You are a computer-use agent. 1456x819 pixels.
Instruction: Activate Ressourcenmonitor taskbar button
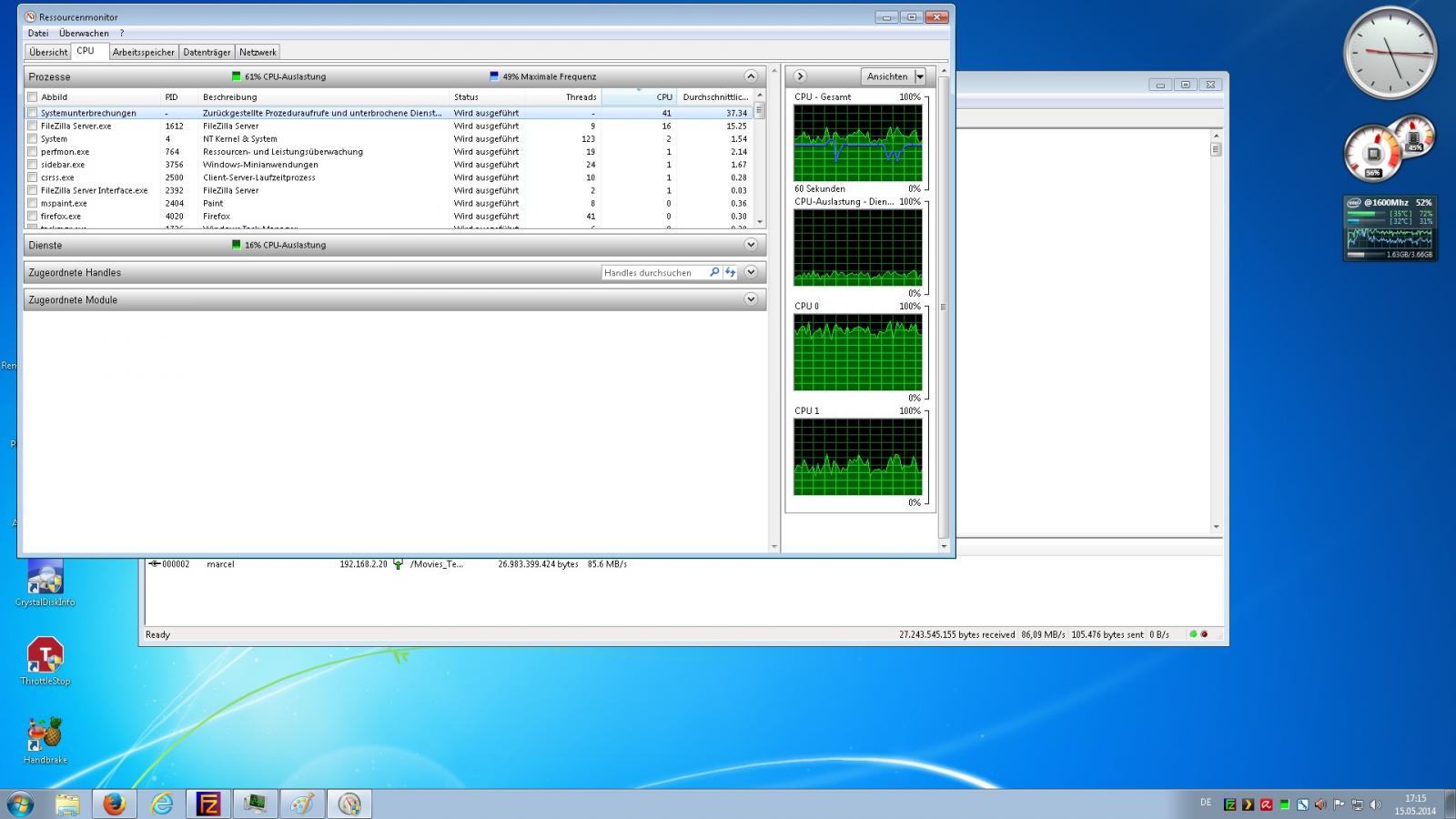349,804
